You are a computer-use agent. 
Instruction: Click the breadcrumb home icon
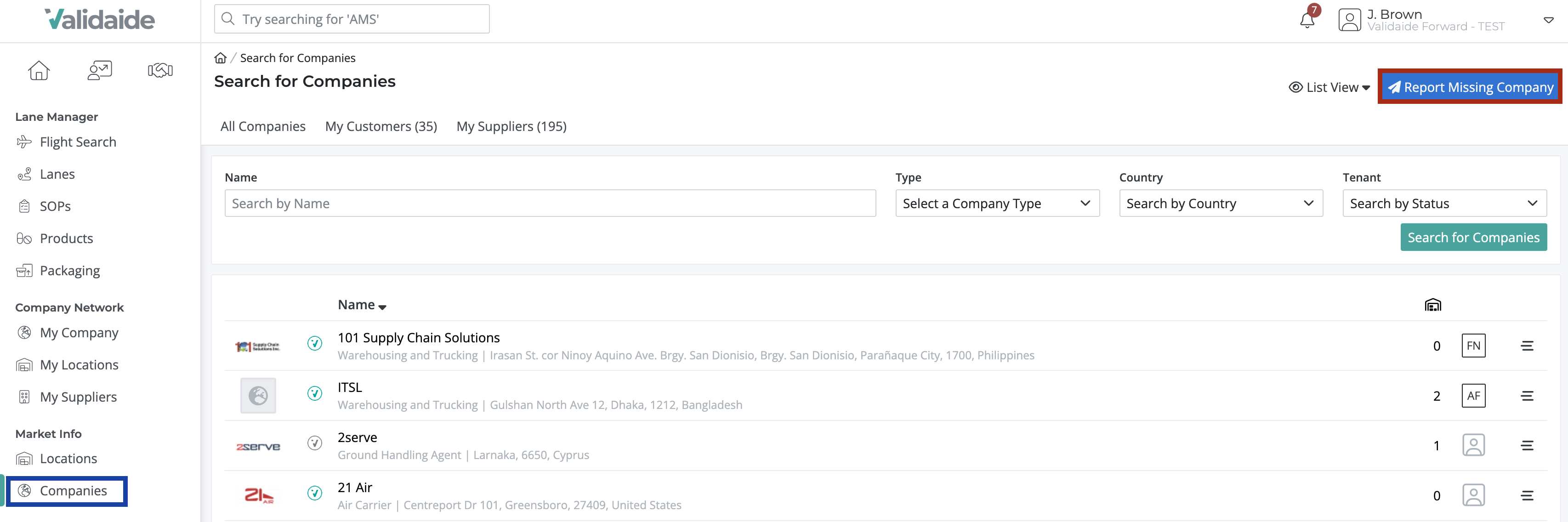220,58
